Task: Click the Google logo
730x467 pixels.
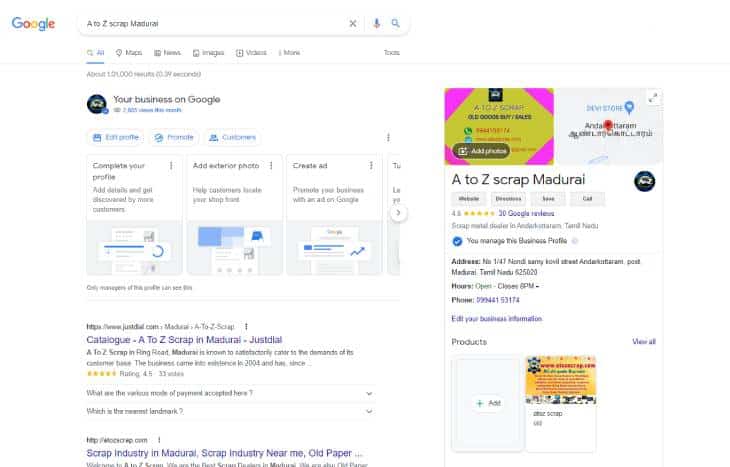Action: [x=33, y=23]
